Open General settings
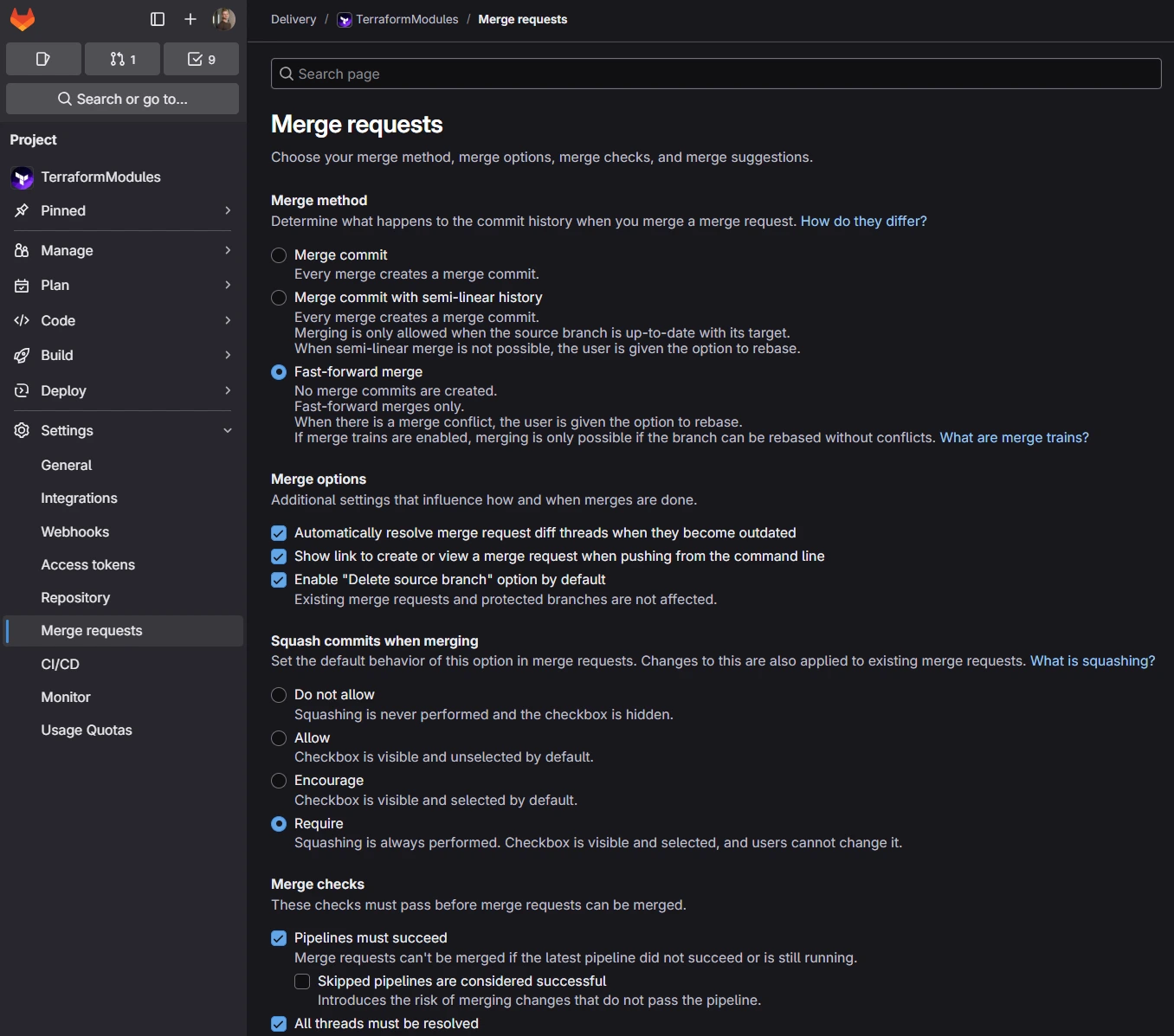Viewport: 1174px width, 1036px height. (x=124, y=465)
